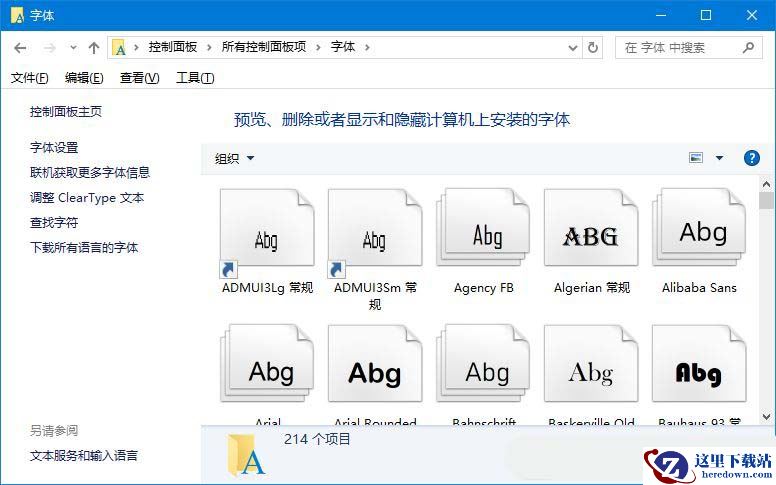Open the help question mark button
776x485 pixels.
pyautogui.click(x=751, y=158)
